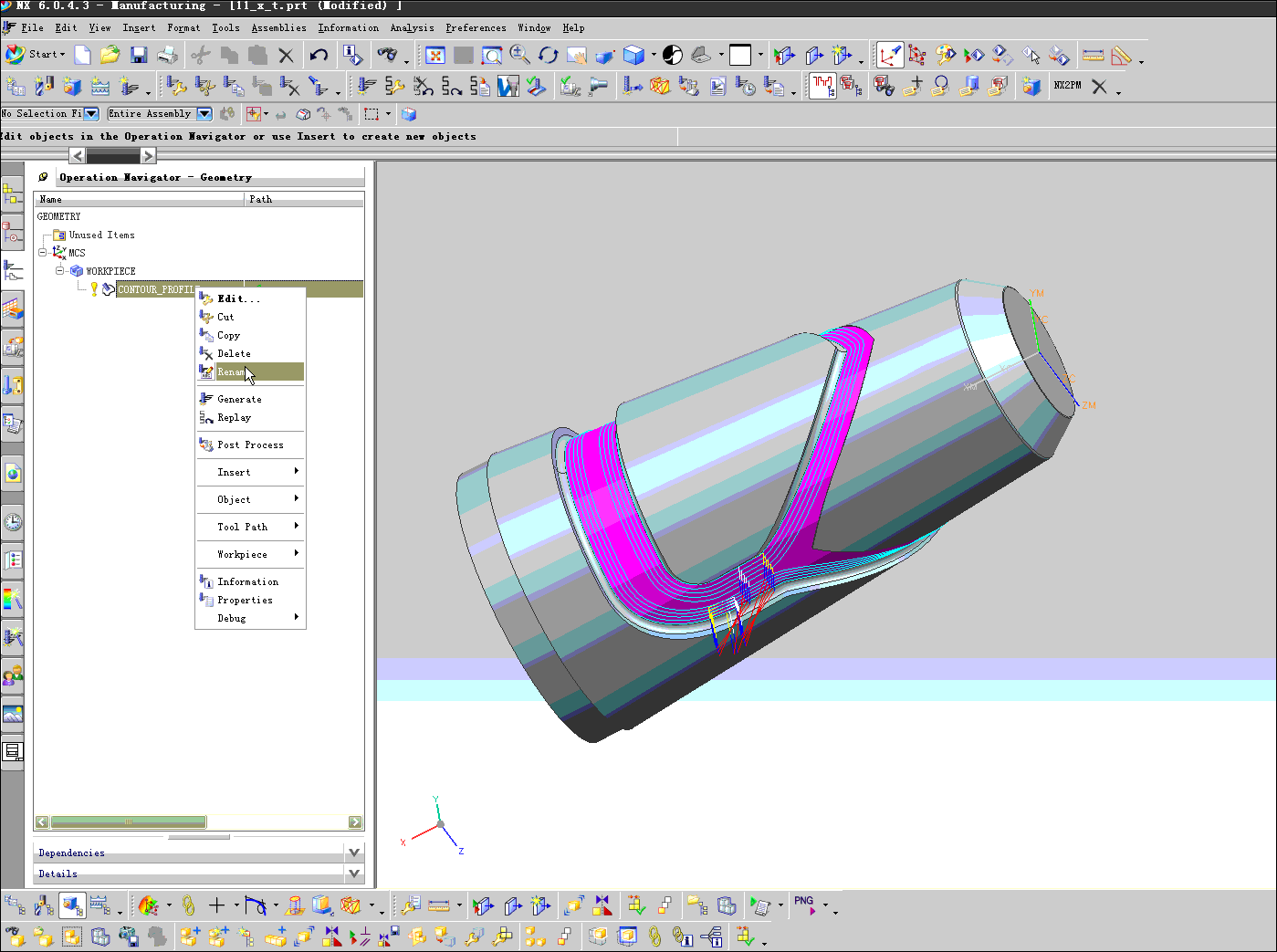Click the navigator horizontal scrollbar

128,822
